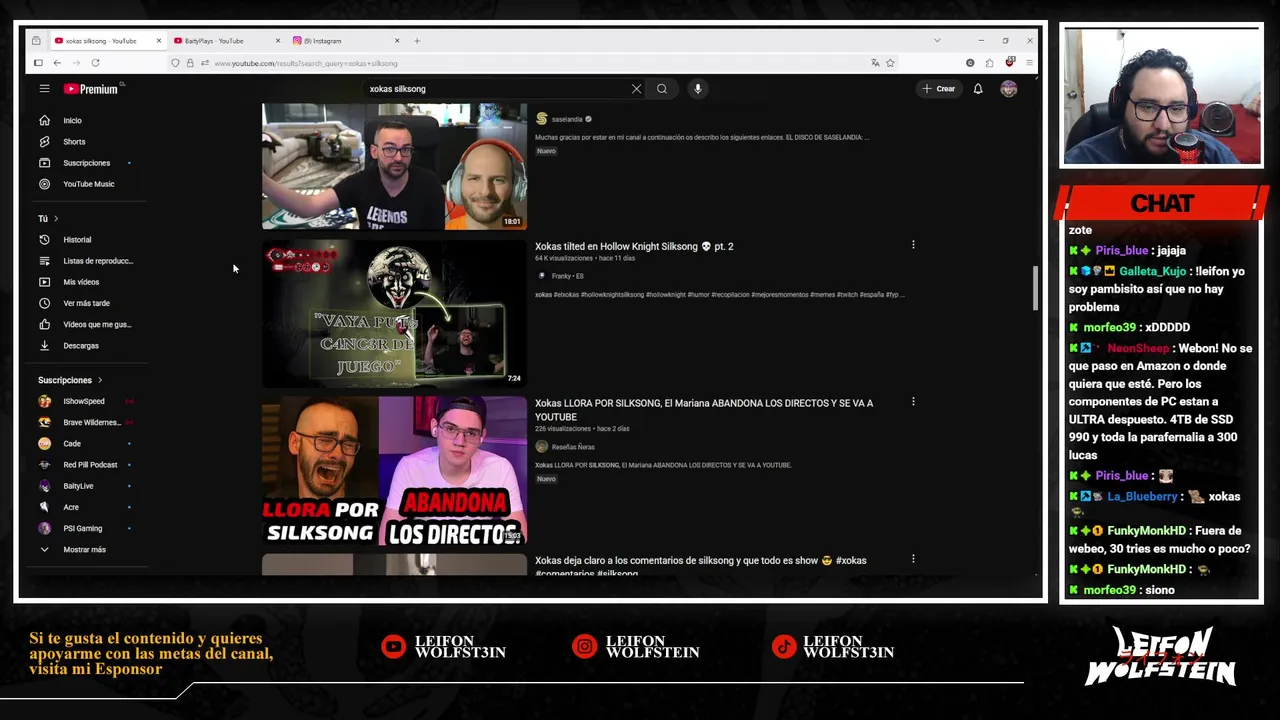Viewport: 1280px width, 720px height.
Task: Open options for Xokas tilted video
Action: click(913, 245)
